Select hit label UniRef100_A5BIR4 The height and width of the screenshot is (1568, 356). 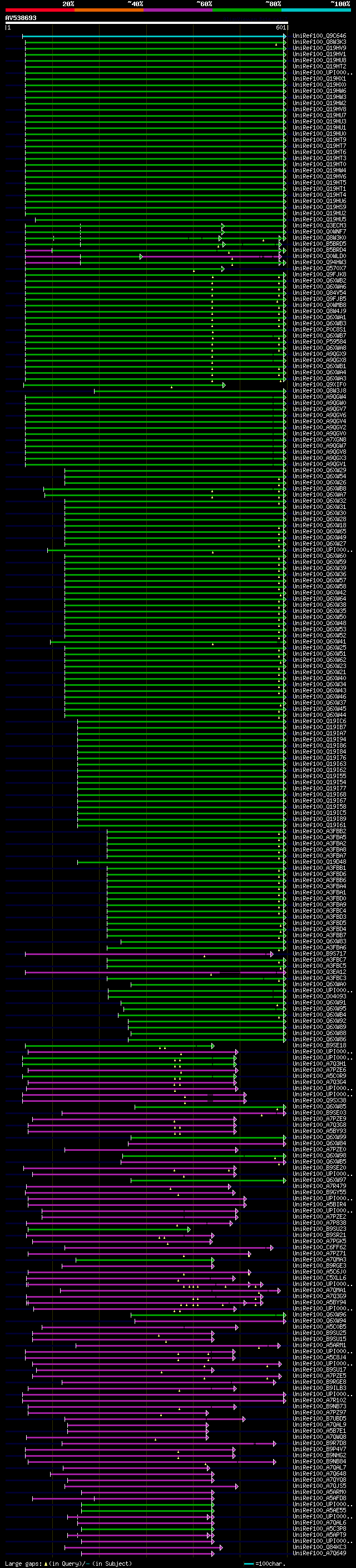319,1204
